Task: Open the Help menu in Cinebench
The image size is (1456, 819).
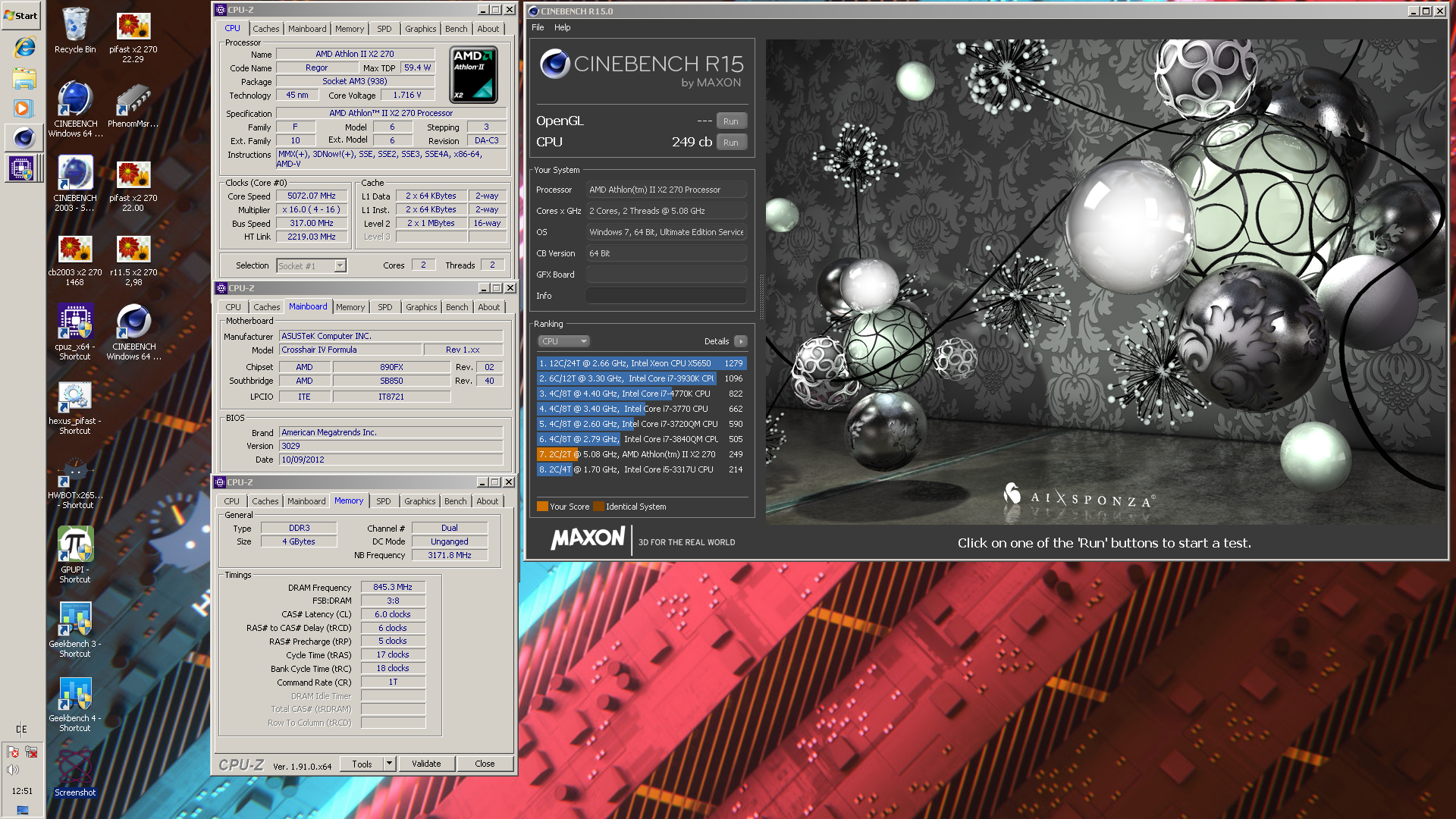Action: coord(562,27)
